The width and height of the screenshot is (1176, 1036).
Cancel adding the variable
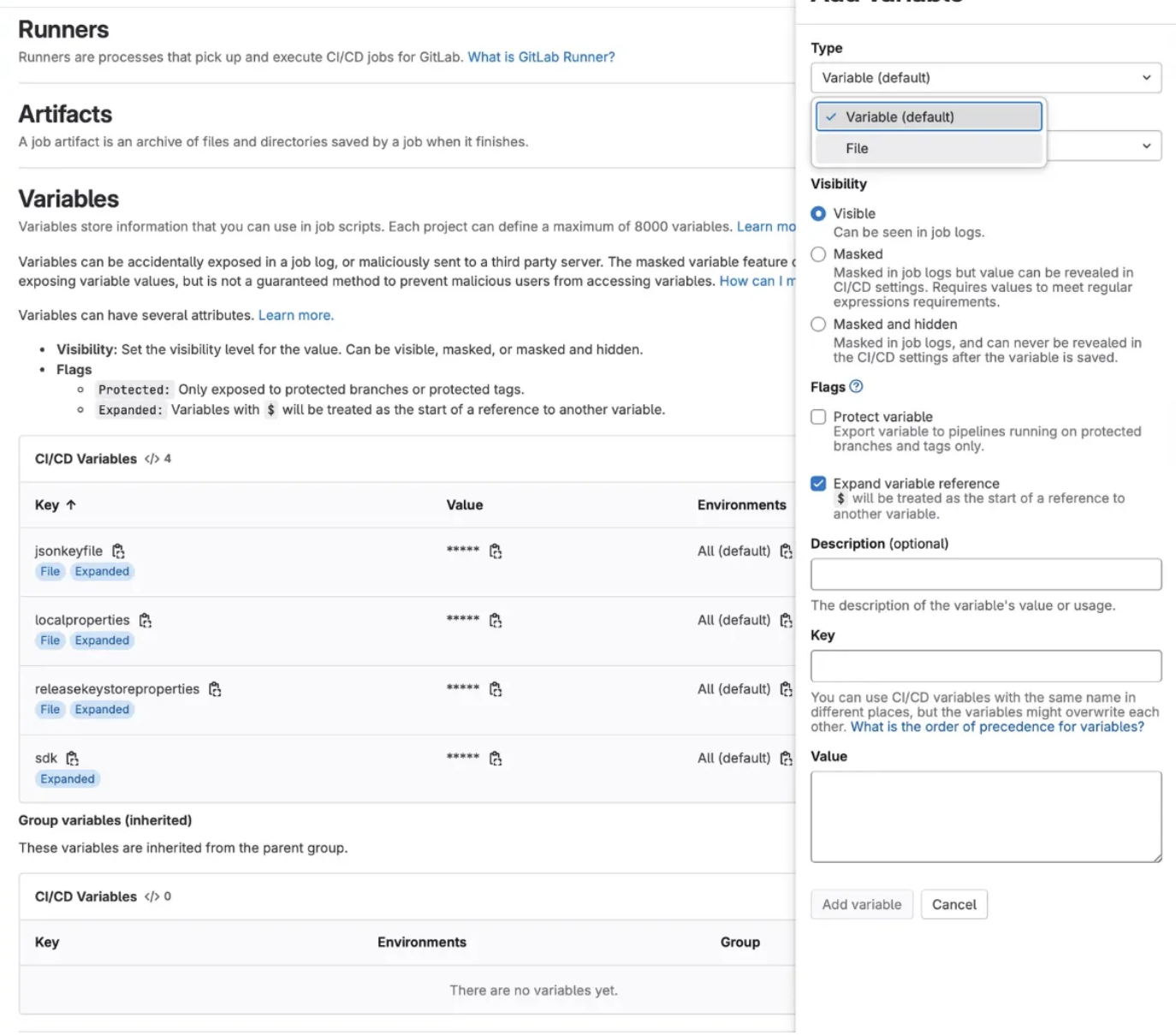tap(954, 905)
